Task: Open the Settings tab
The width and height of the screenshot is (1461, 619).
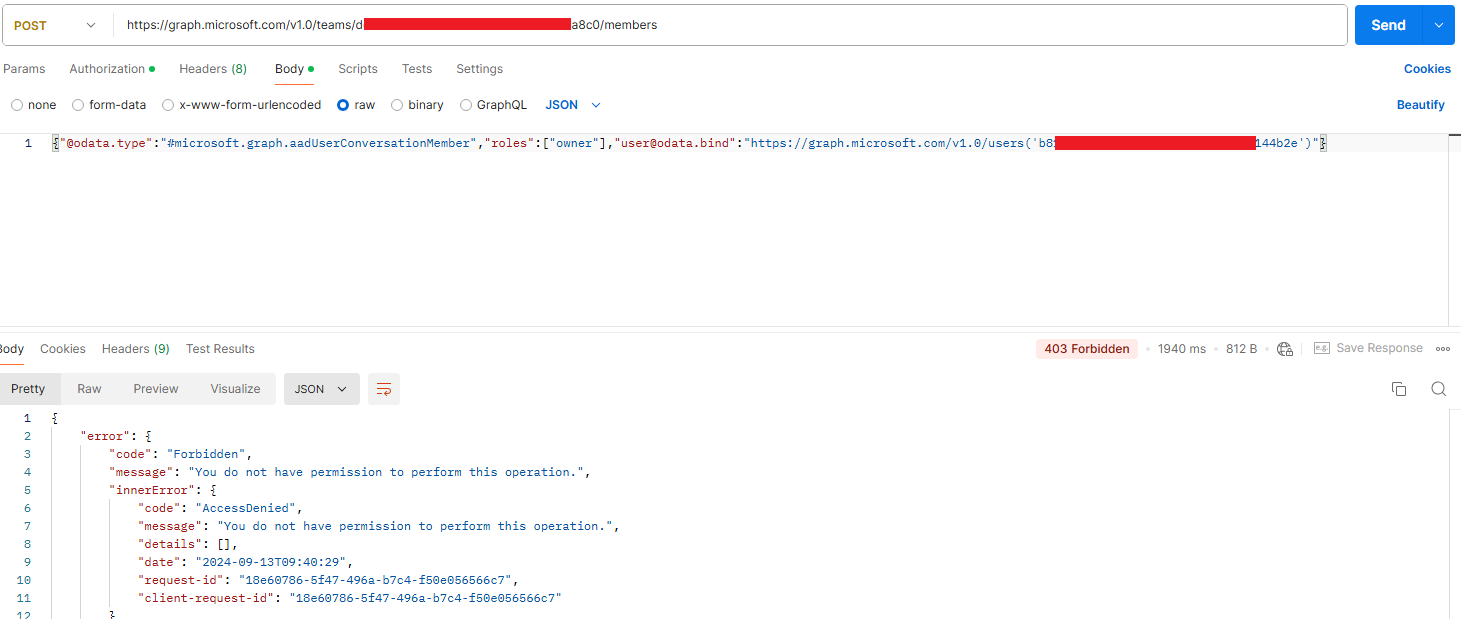Action: tap(479, 69)
